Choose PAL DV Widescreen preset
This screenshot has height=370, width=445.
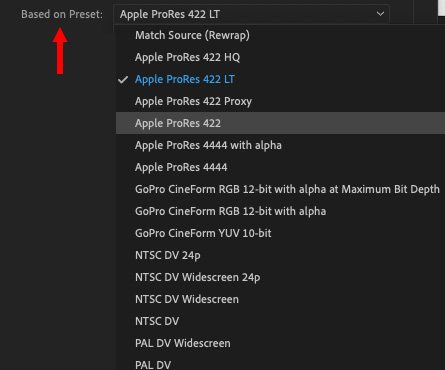pyautogui.click(x=280, y=343)
